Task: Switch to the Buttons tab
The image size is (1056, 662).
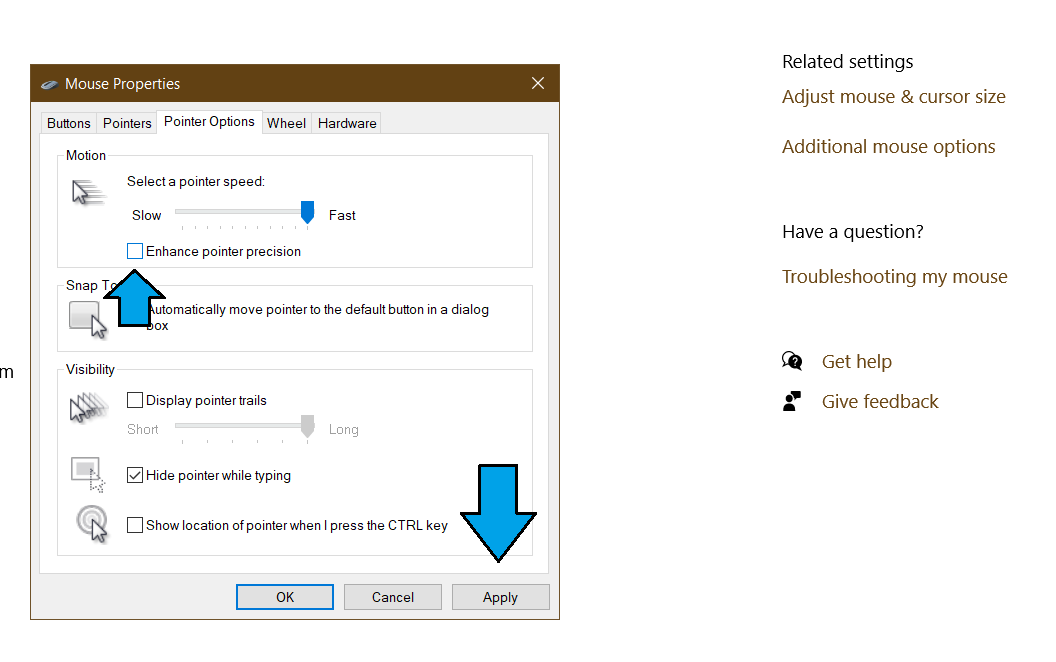Action: (x=69, y=123)
